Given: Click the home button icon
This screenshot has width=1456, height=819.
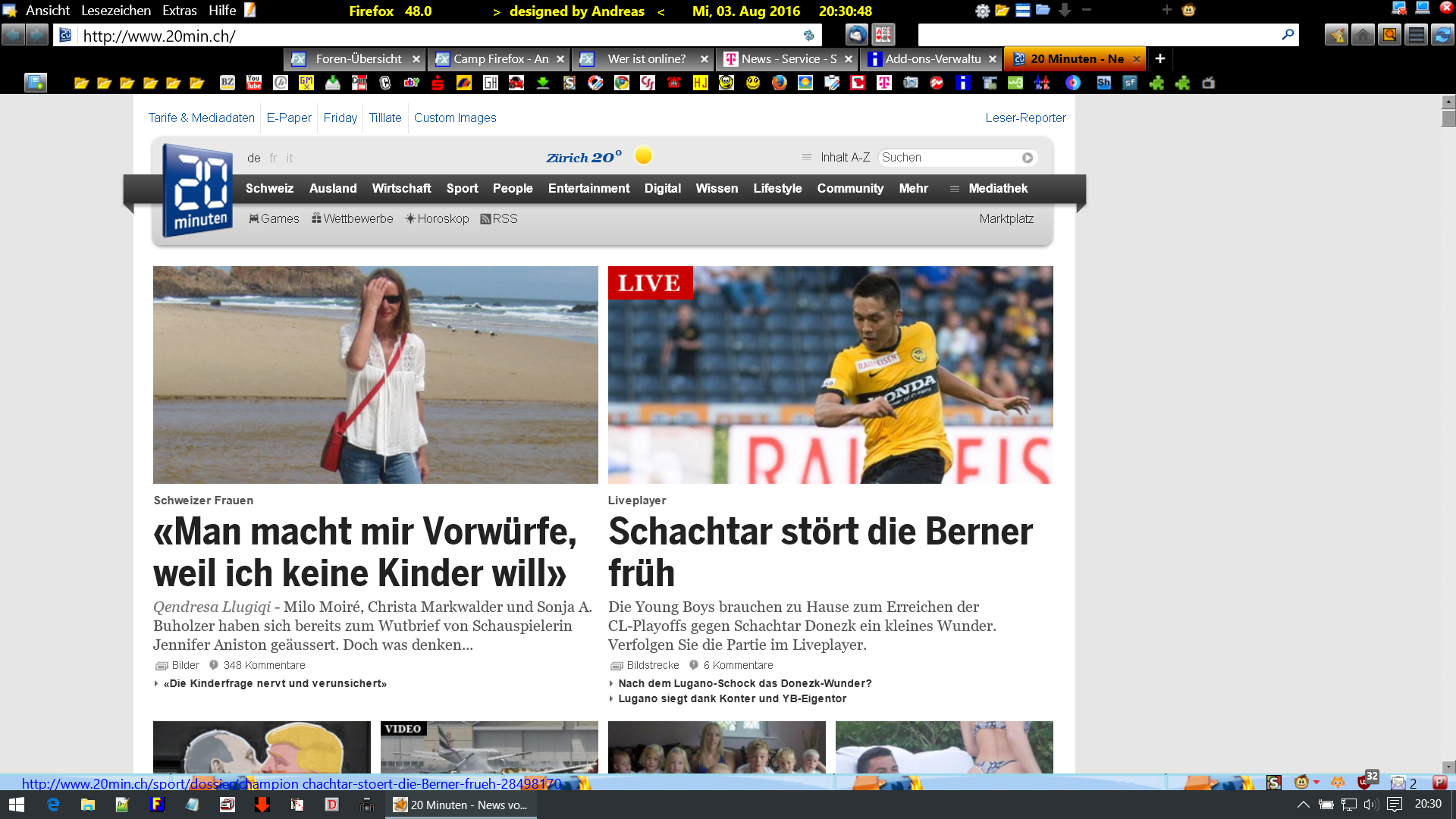Looking at the screenshot, I should 1363,35.
